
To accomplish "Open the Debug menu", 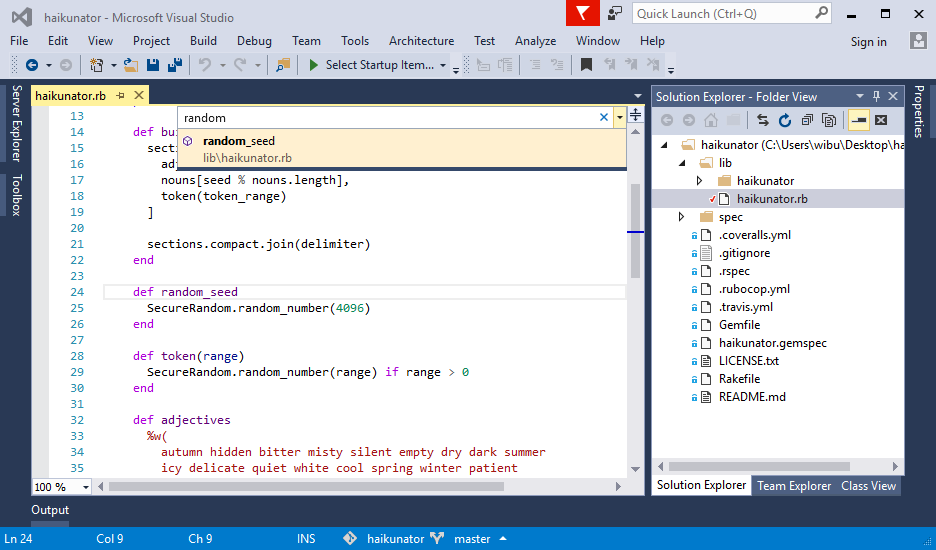I will click(254, 41).
